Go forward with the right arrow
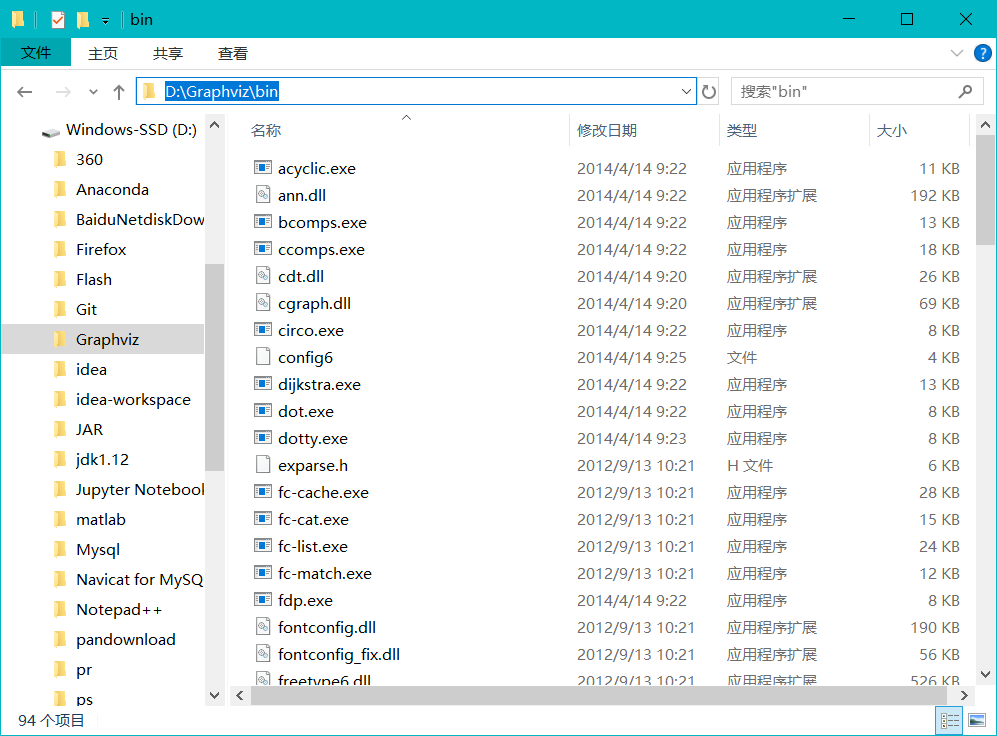 [63, 92]
